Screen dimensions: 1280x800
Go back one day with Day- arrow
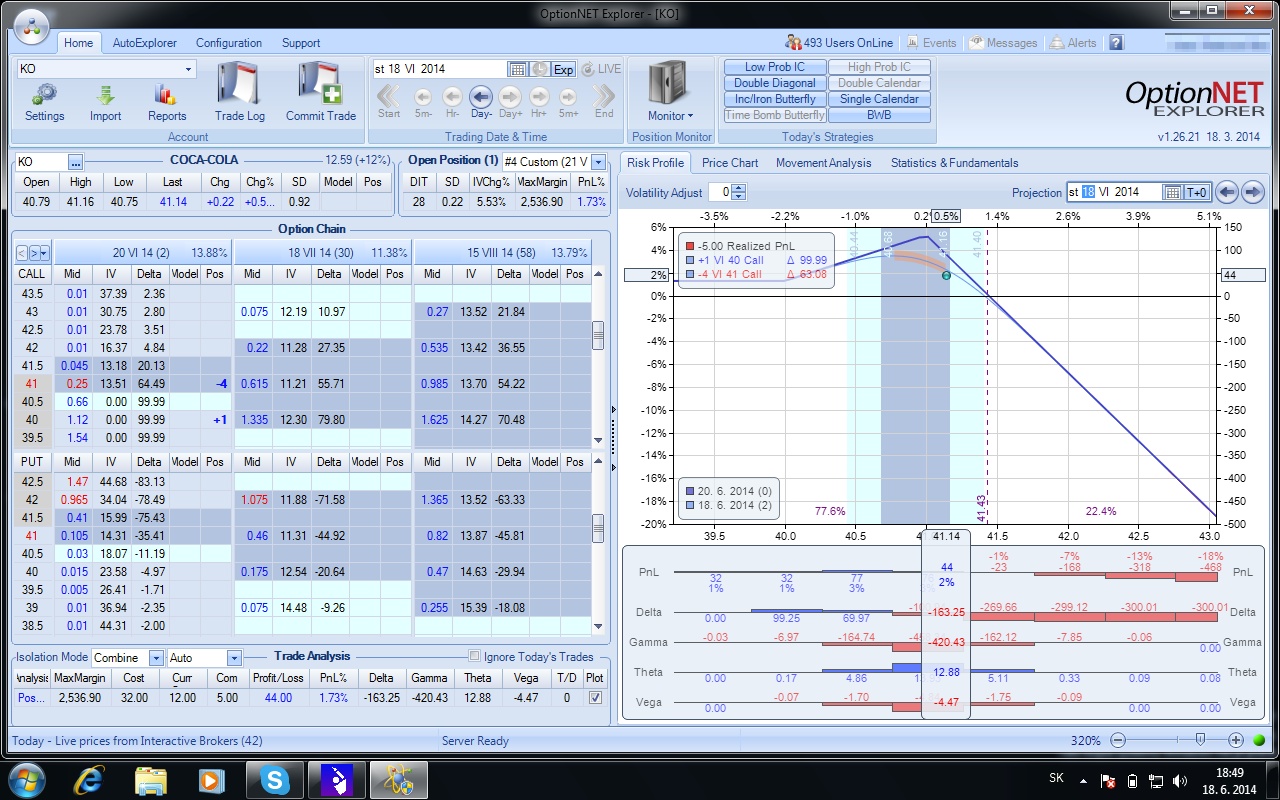pos(481,96)
